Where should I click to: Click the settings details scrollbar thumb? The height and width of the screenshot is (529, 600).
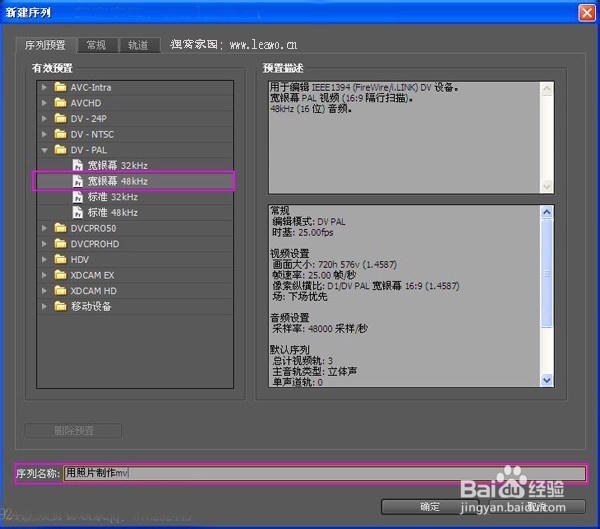point(547,273)
